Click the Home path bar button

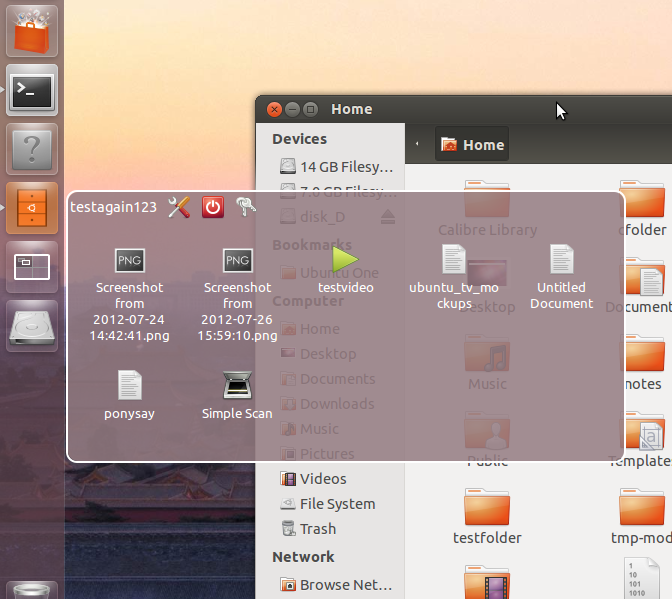click(472, 144)
